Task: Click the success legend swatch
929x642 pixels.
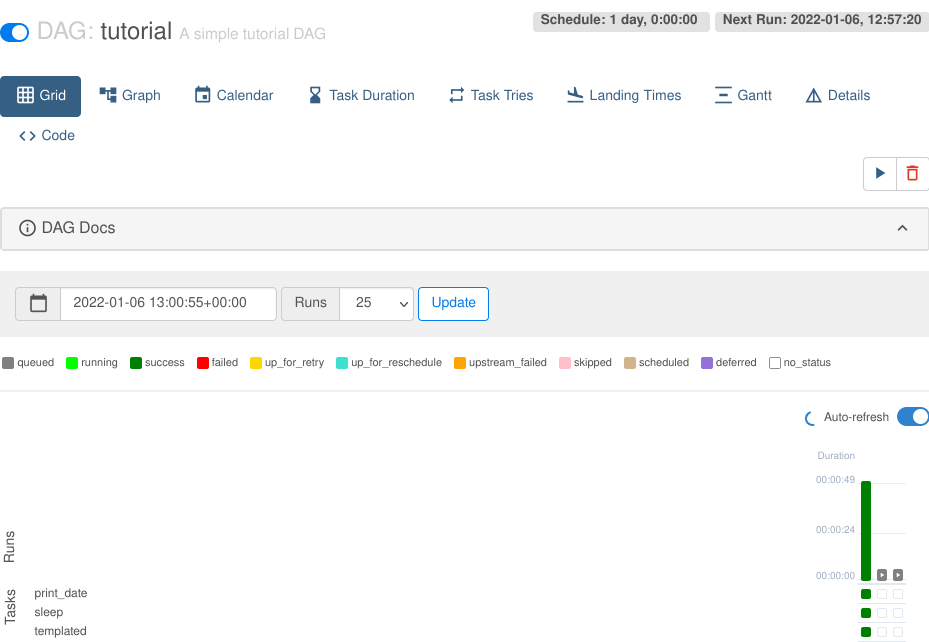Action: (x=136, y=362)
